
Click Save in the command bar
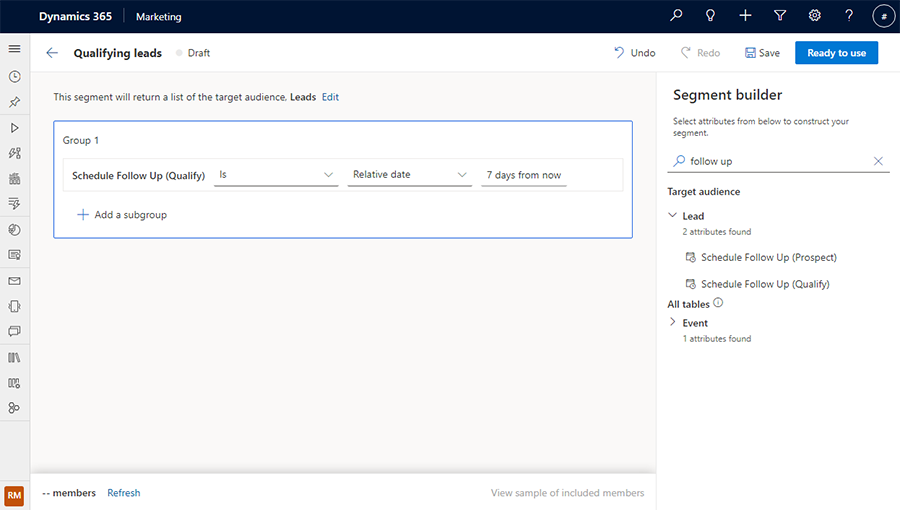[762, 53]
